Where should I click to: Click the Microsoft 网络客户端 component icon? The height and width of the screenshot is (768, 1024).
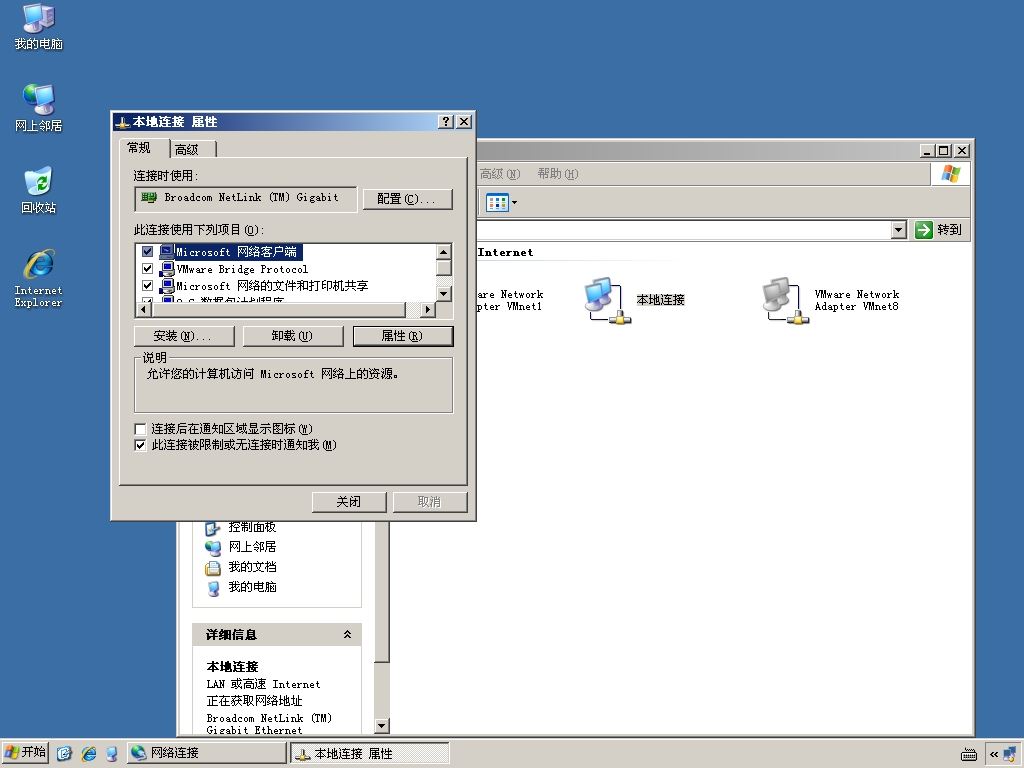(167, 251)
